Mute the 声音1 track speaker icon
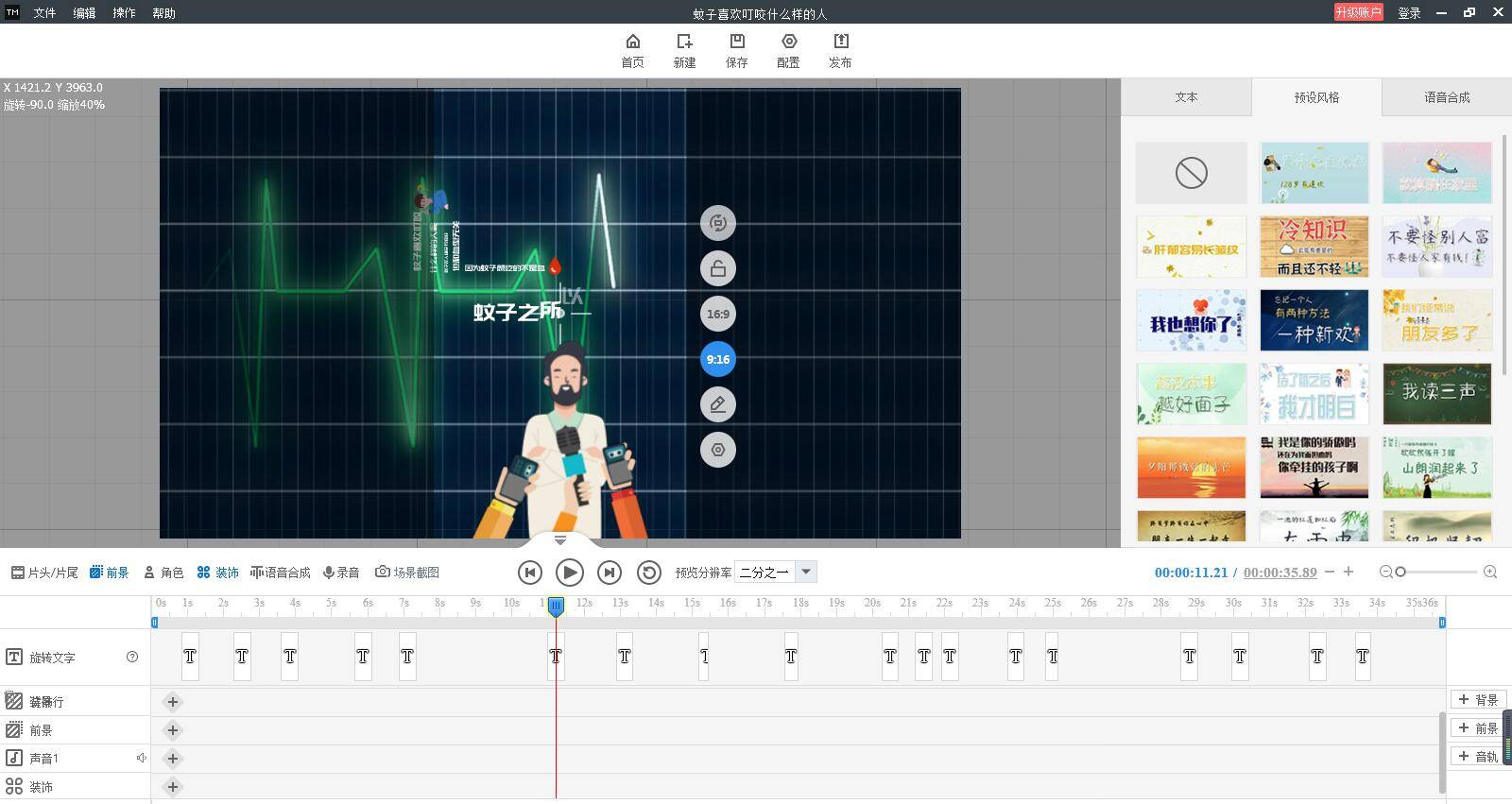The height and width of the screenshot is (804, 1512). coord(141,758)
